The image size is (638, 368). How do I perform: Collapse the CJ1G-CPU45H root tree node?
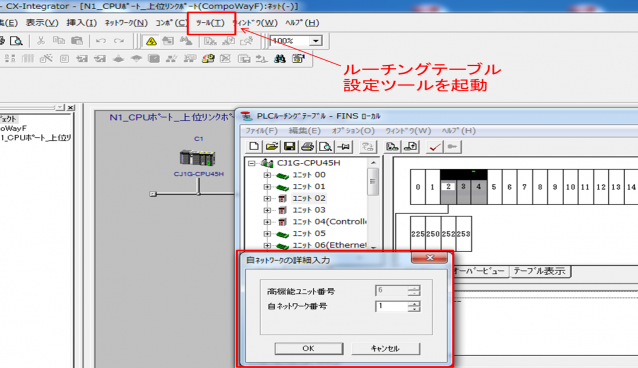click(x=252, y=163)
